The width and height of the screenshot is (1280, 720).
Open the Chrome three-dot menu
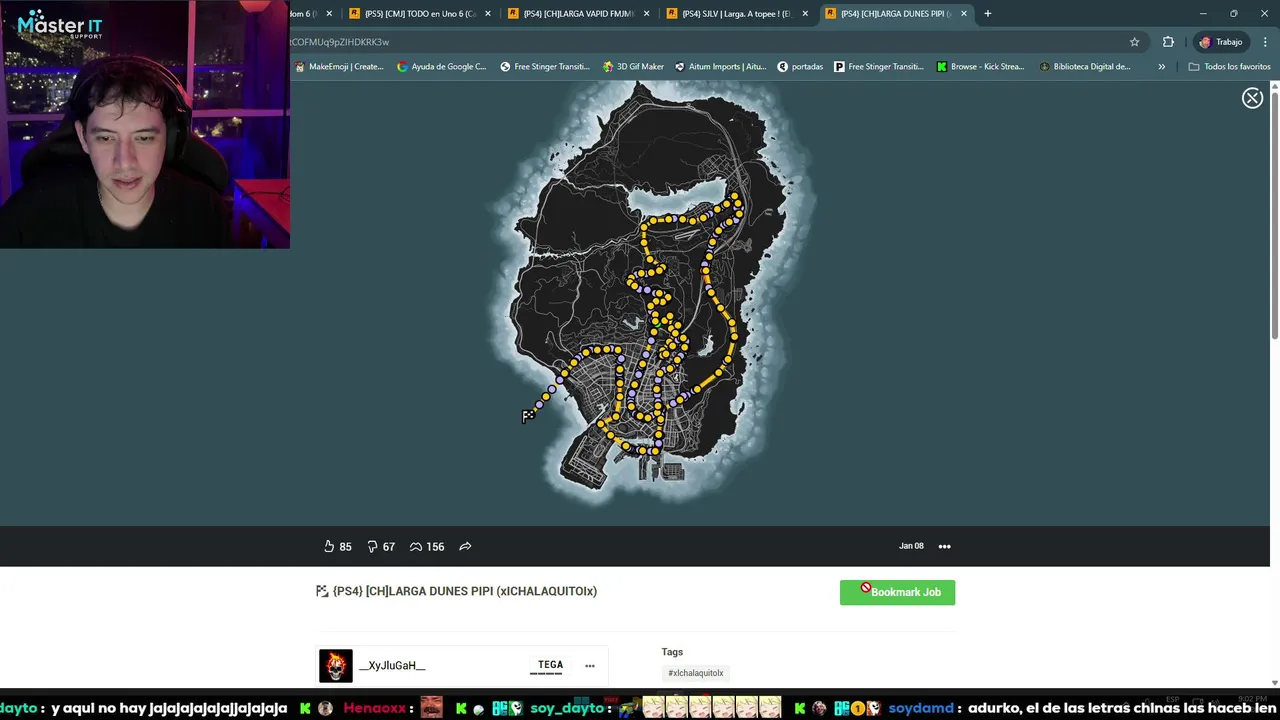click(x=1265, y=42)
